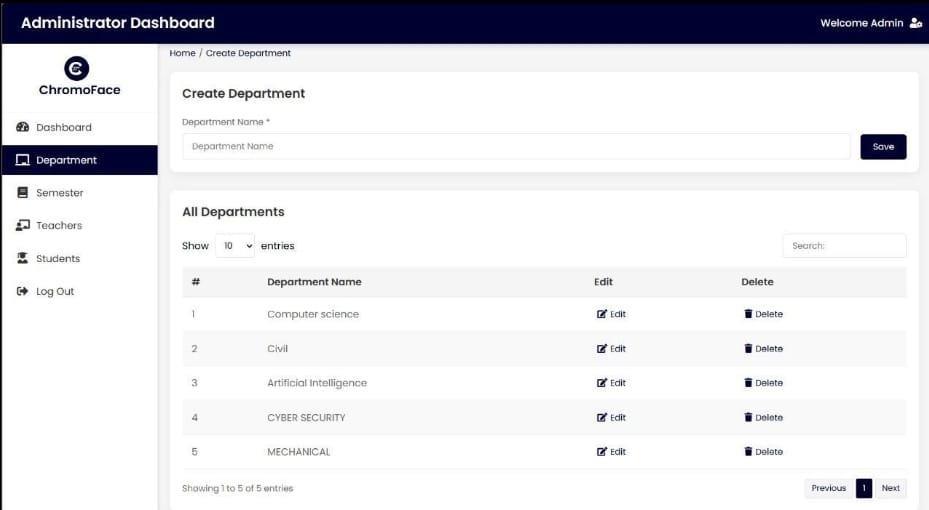929x510 pixels.
Task: Go to the Semester page
Action: (x=80, y=193)
